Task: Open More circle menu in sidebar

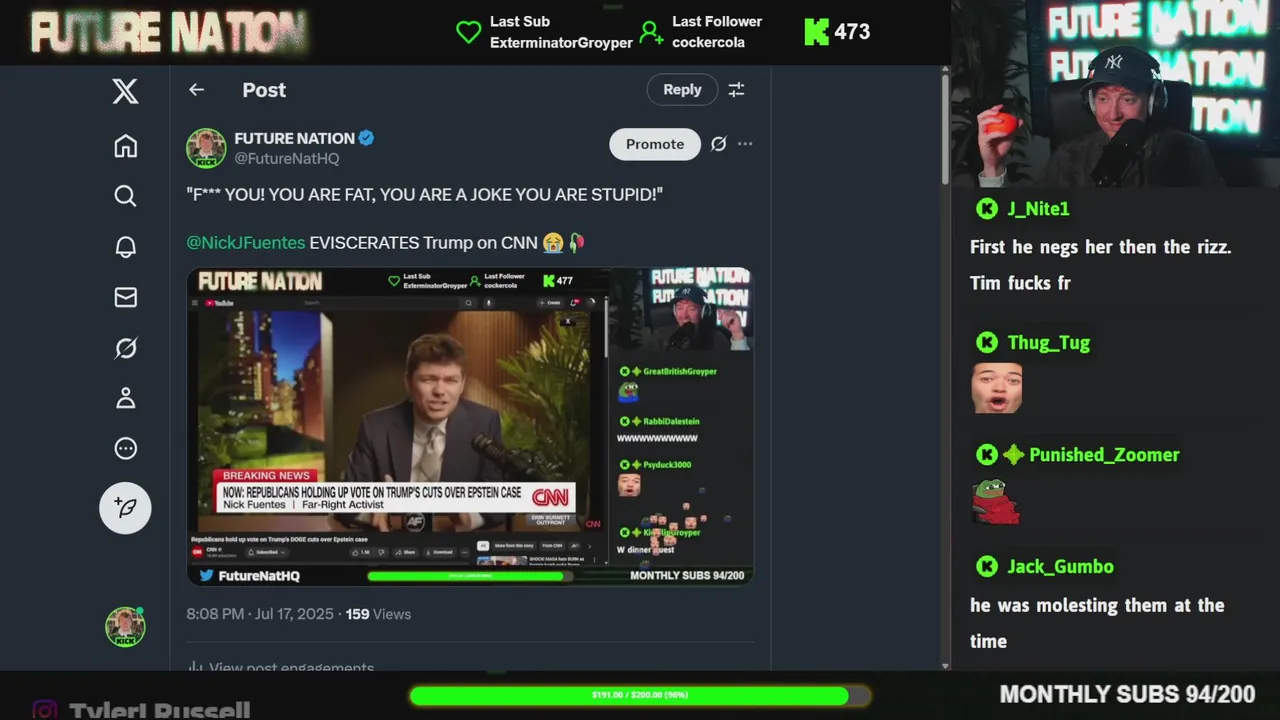Action: pyautogui.click(x=125, y=448)
